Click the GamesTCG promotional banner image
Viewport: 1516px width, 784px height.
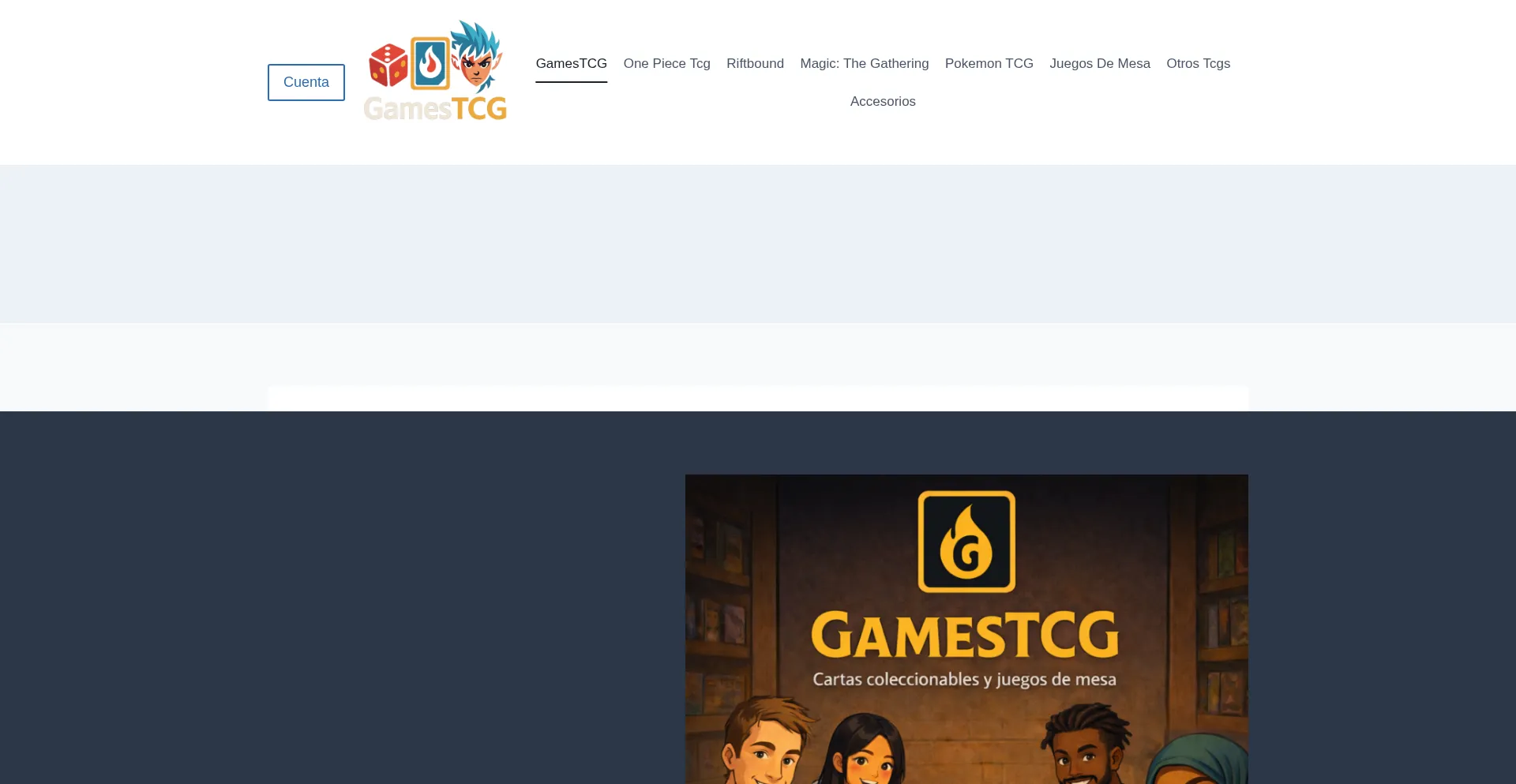coord(966,629)
